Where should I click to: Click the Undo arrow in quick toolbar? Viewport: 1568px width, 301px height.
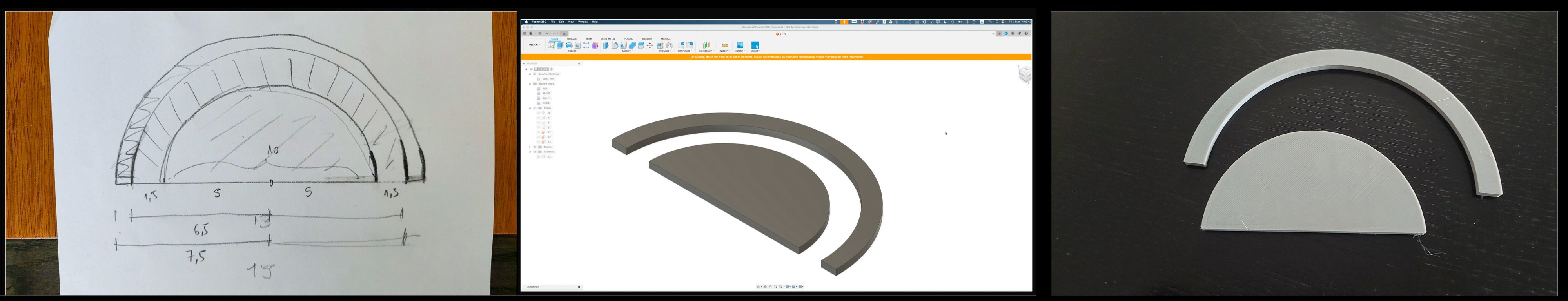(546, 33)
